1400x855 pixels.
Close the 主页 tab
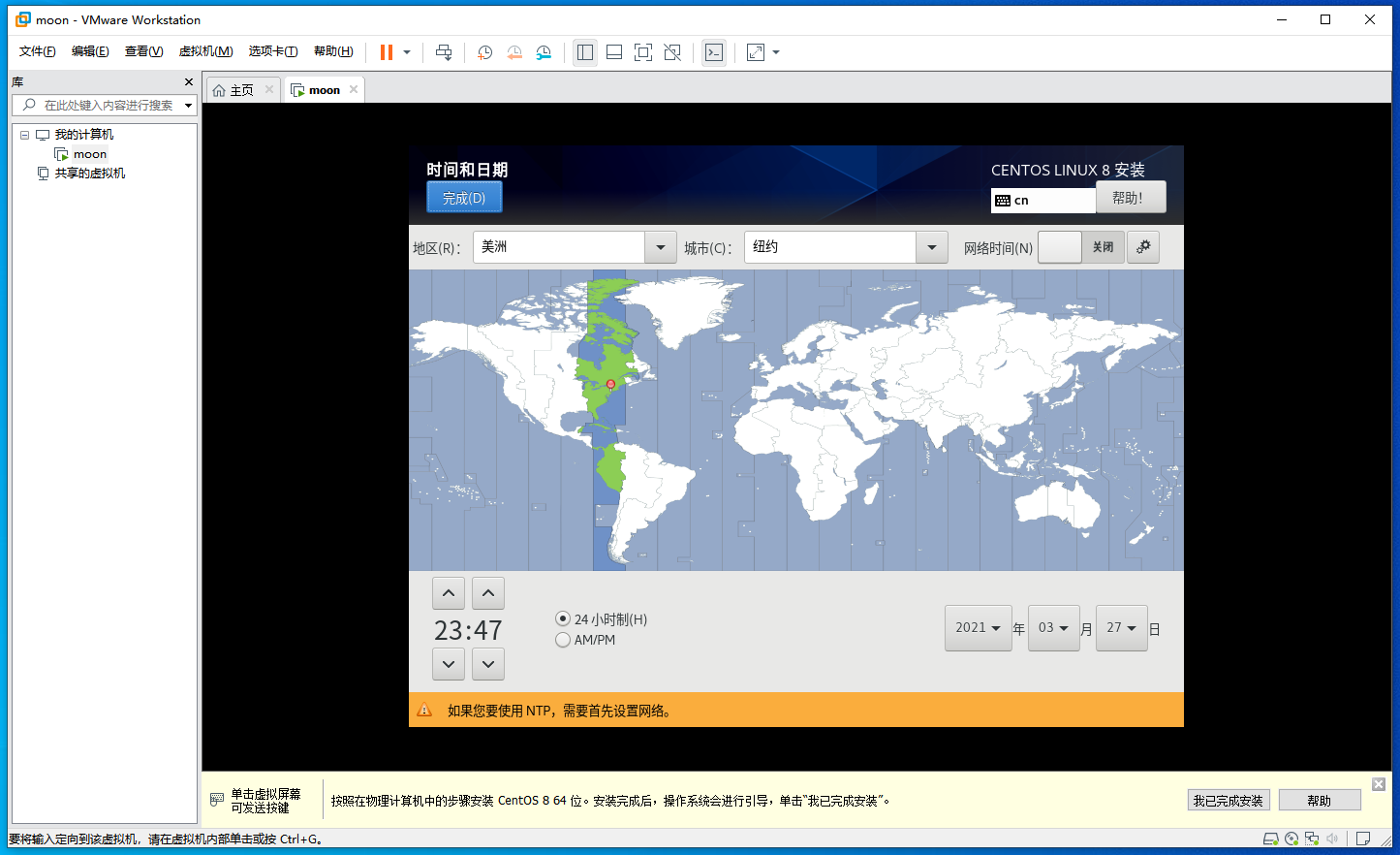[x=269, y=89]
